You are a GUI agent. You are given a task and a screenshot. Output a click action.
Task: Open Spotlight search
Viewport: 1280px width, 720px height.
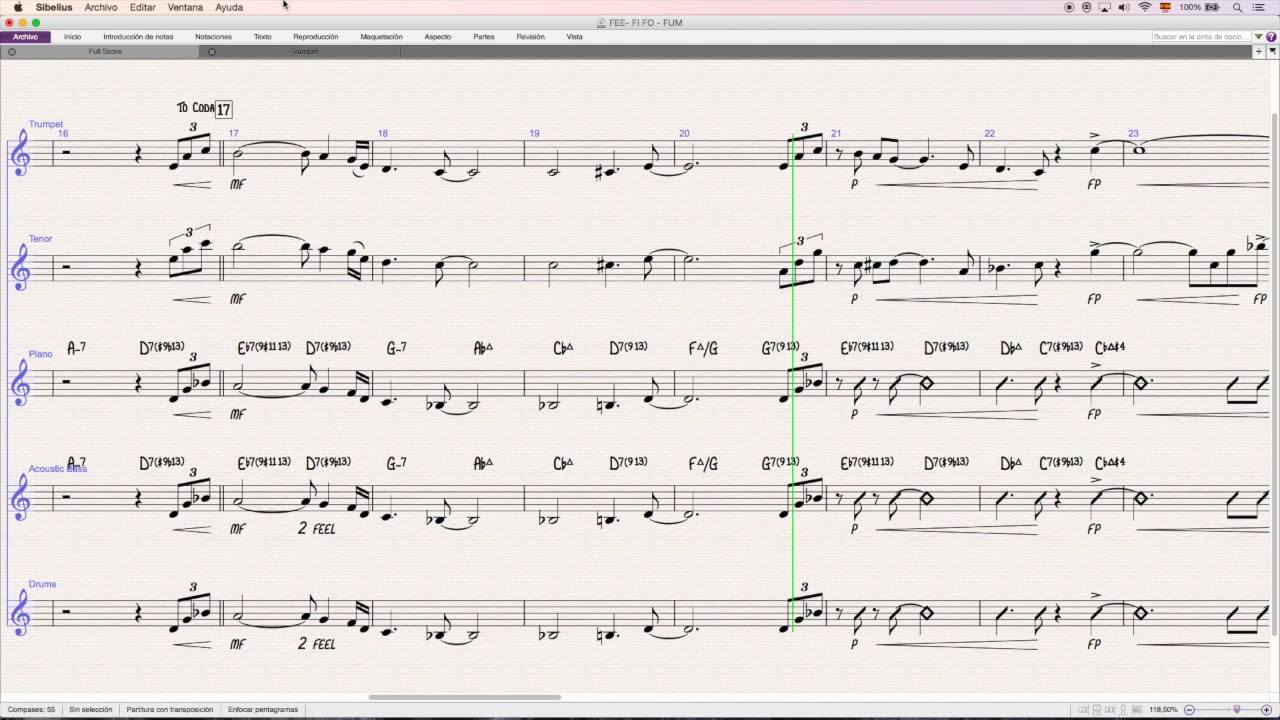click(1238, 7)
